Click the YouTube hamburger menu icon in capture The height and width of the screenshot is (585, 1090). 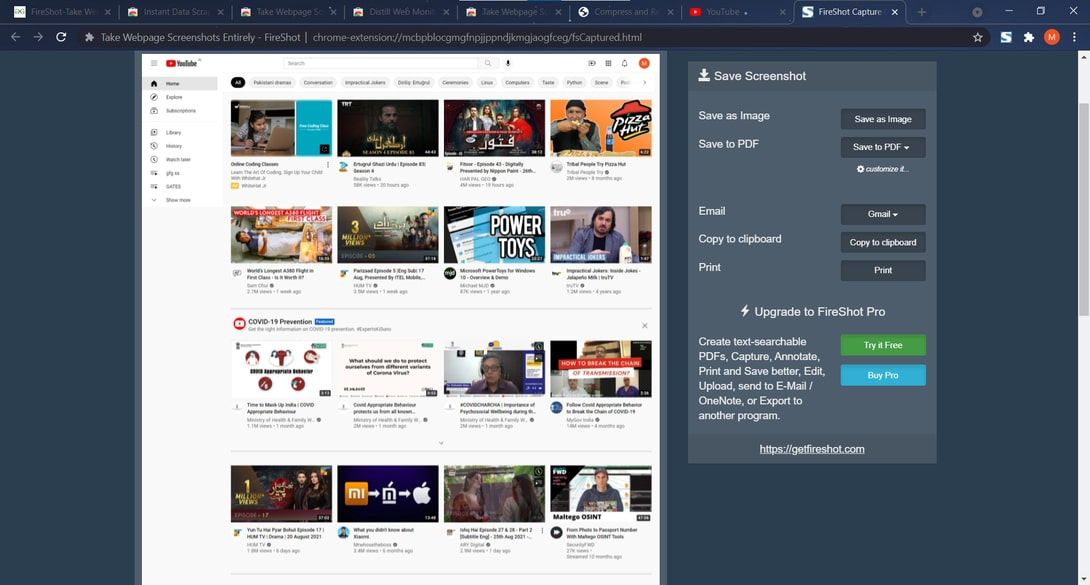pyautogui.click(x=154, y=63)
